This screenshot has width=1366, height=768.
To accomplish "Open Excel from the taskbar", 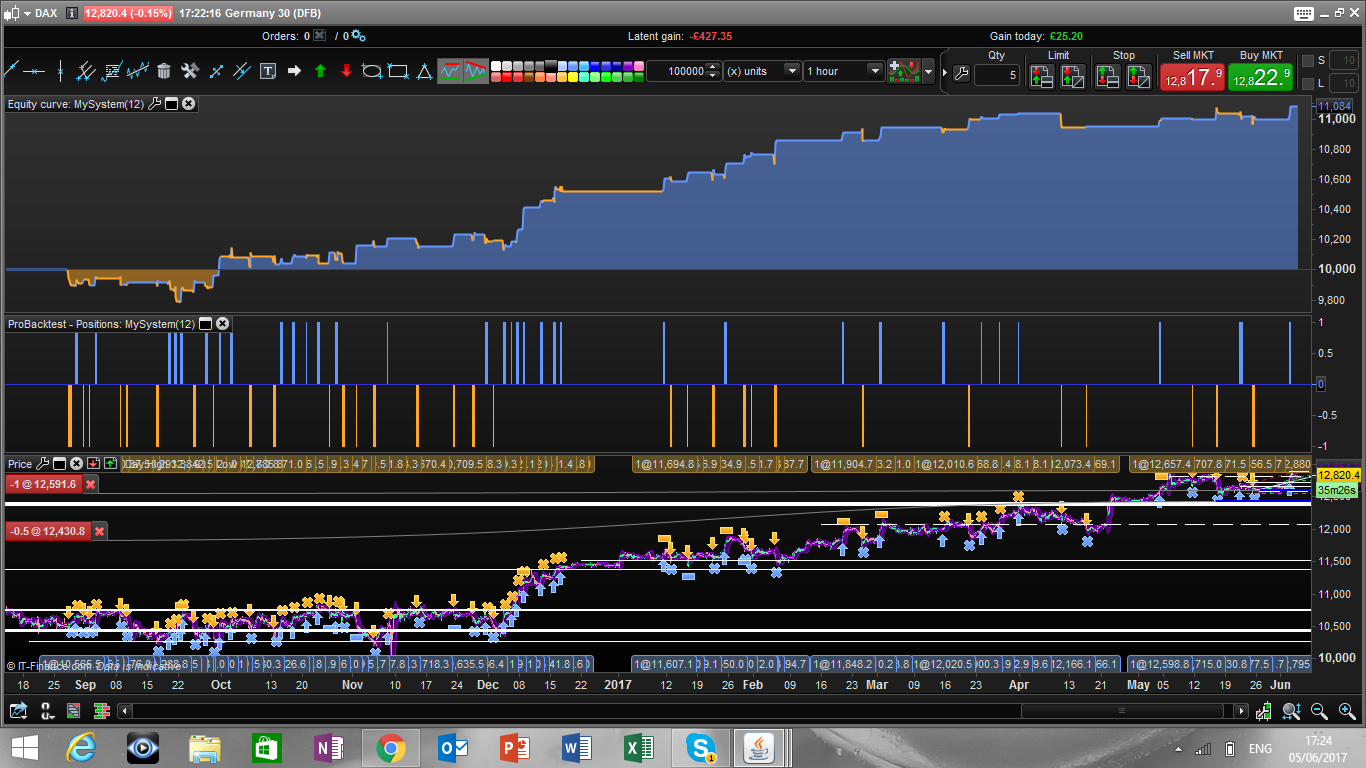I will pyautogui.click(x=639, y=748).
